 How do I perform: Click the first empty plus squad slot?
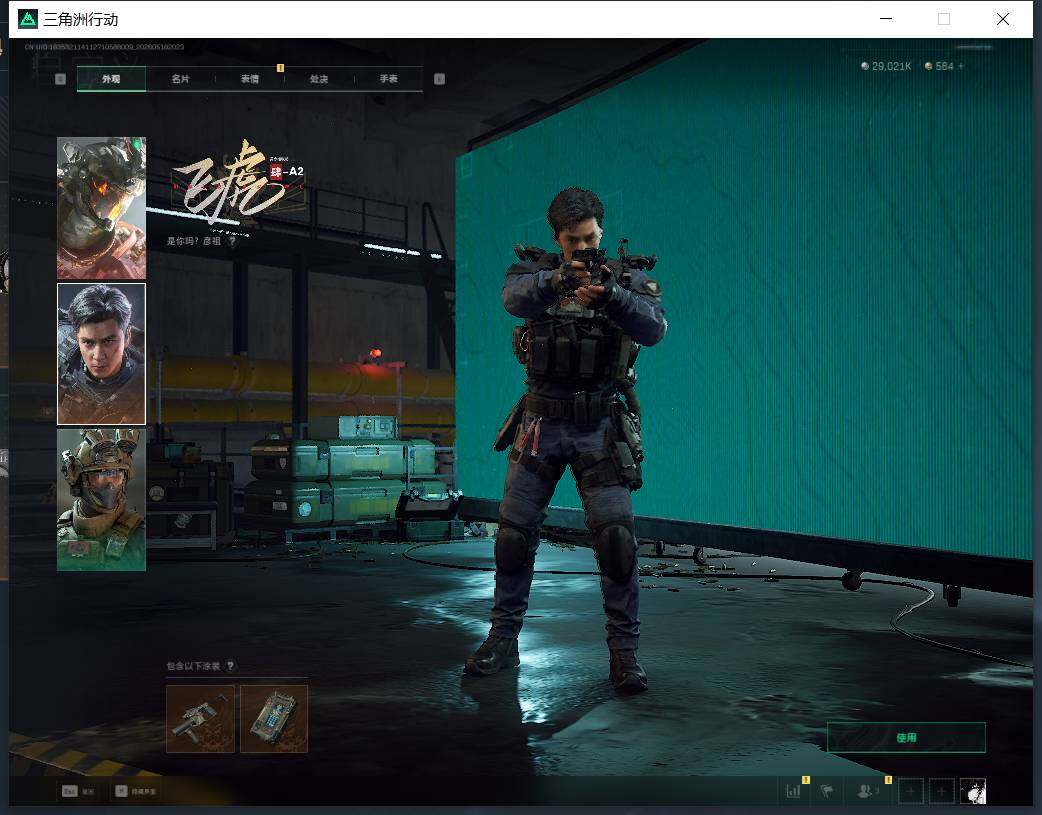coord(910,791)
